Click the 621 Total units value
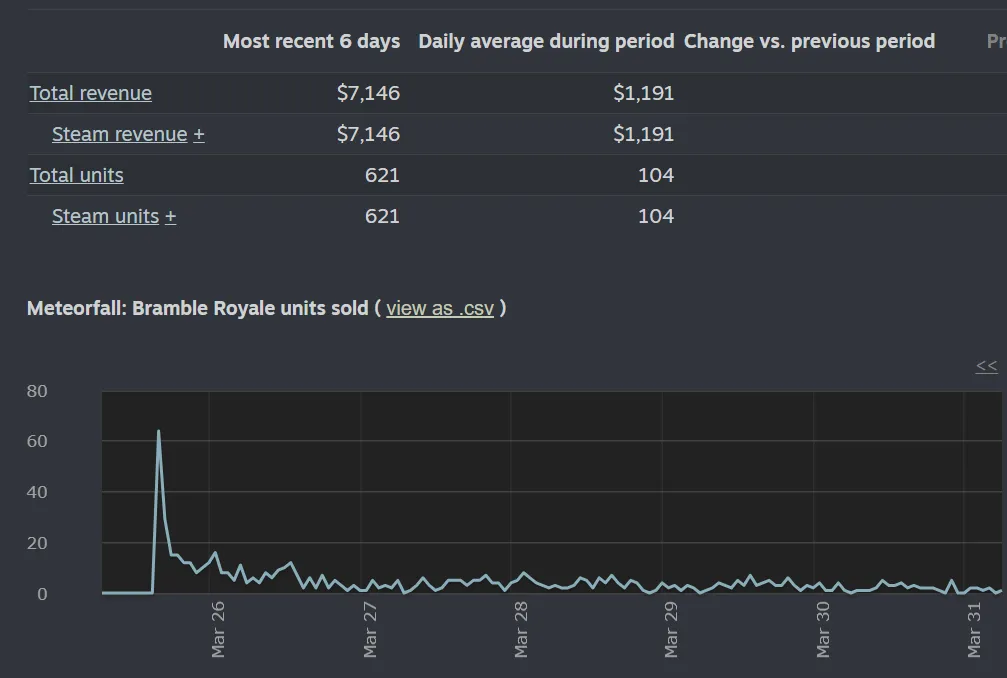Viewport: 1007px width, 678px height. [x=382, y=175]
